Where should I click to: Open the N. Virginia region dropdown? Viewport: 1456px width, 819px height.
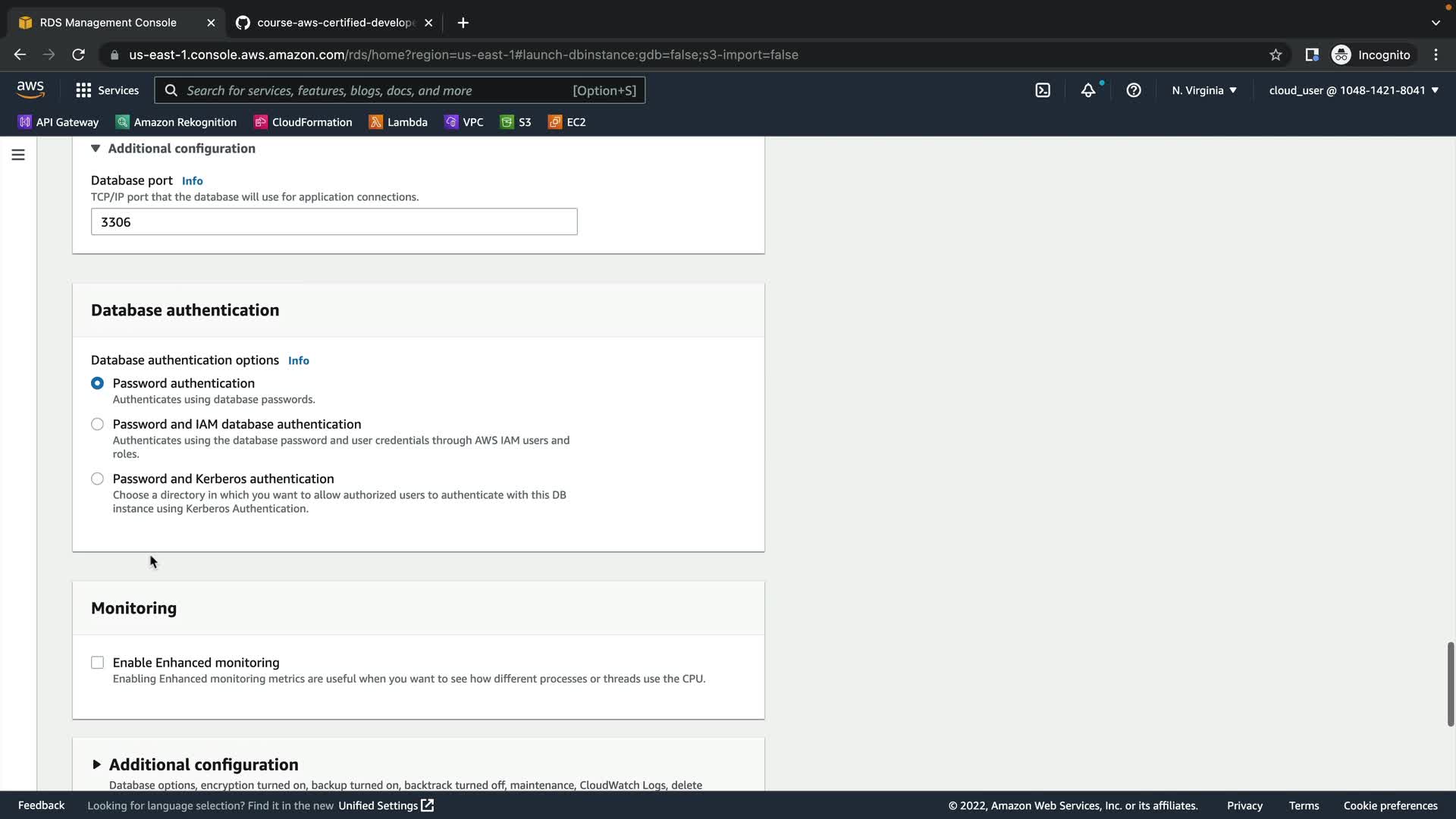point(1203,90)
